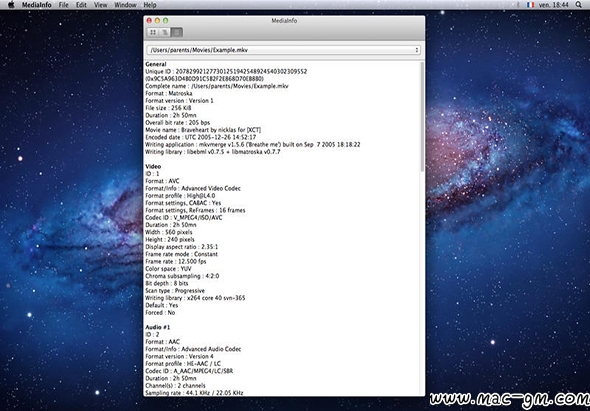Click 'Format profile : HE-AAC / LC'
The image size is (590, 411).
183,364
